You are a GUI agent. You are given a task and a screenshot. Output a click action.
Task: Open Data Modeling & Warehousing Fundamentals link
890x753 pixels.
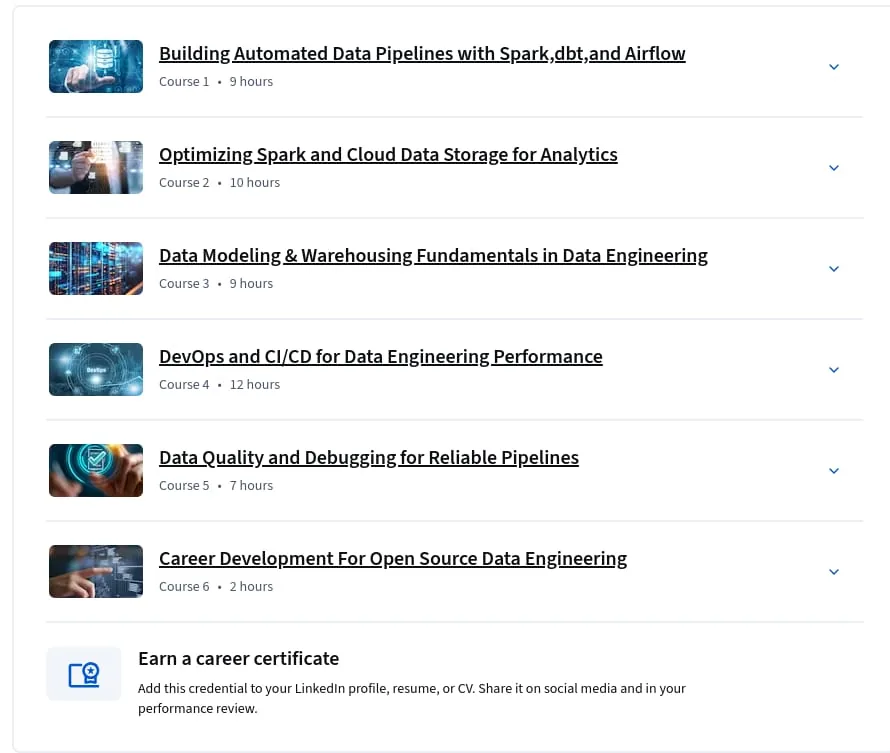(x=433, y=256)
